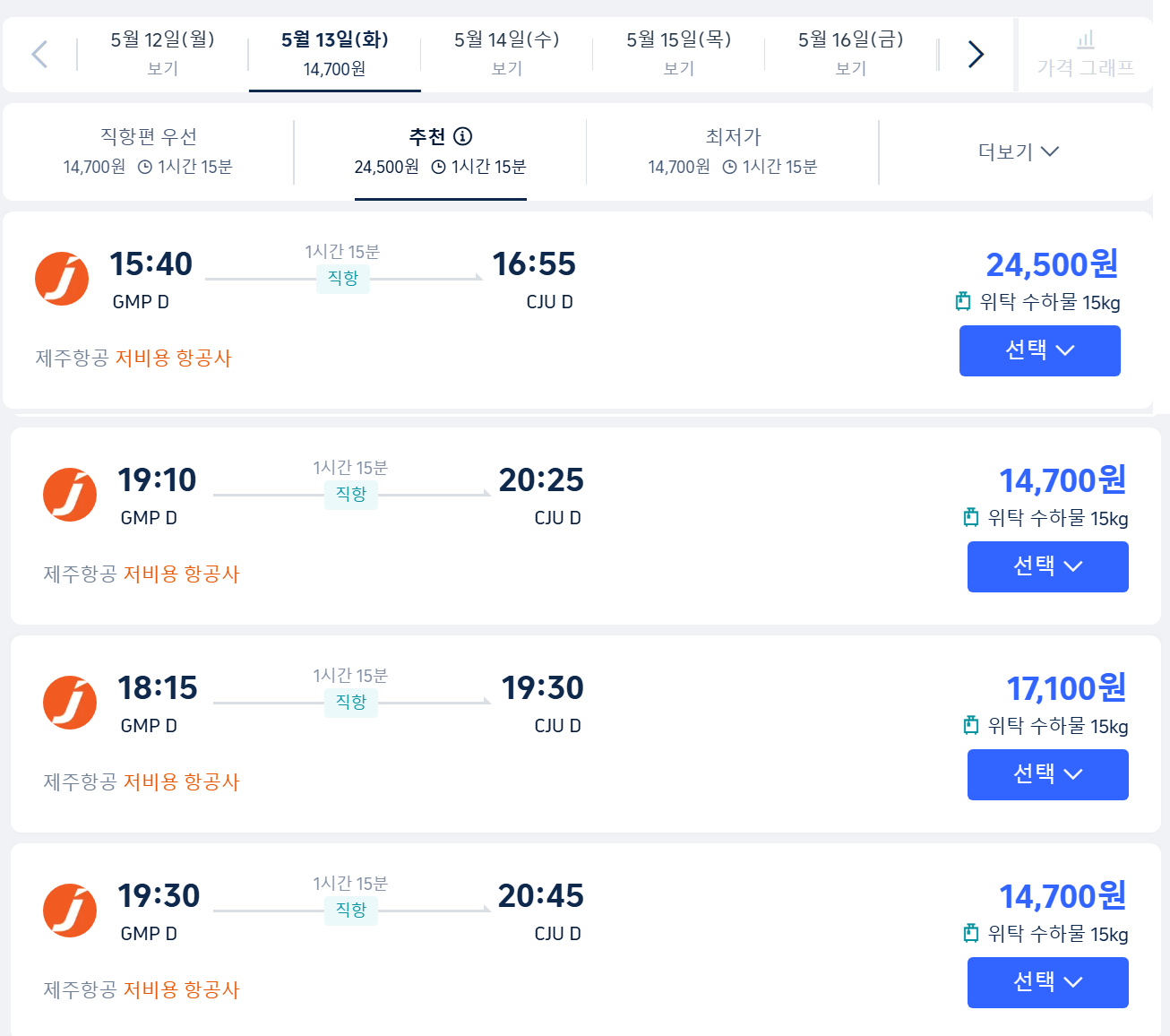This screenshot has width=1170, height=1036.
Task: Expand 선택 for the 19:10 flight
Action: pyautogui.click(x=1047, y=566)
